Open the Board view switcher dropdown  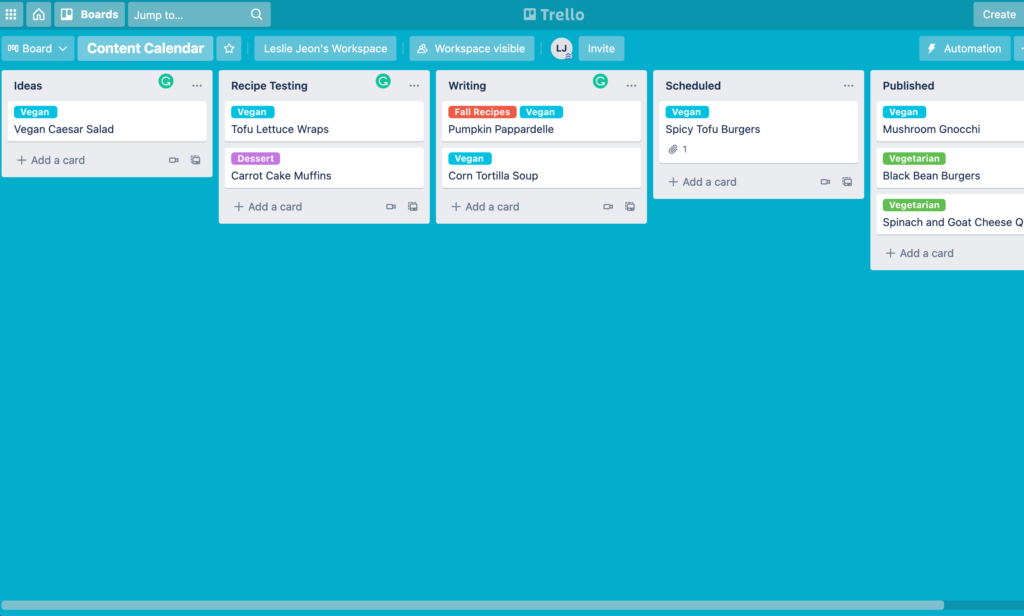[x=38, y=48]
